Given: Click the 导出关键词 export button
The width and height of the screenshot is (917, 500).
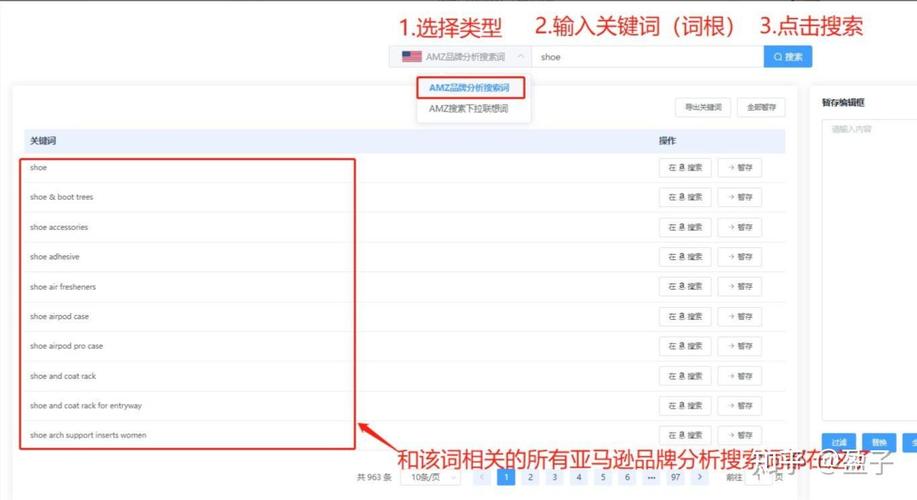Looking at the screenshot, I should tap(703, 107).
